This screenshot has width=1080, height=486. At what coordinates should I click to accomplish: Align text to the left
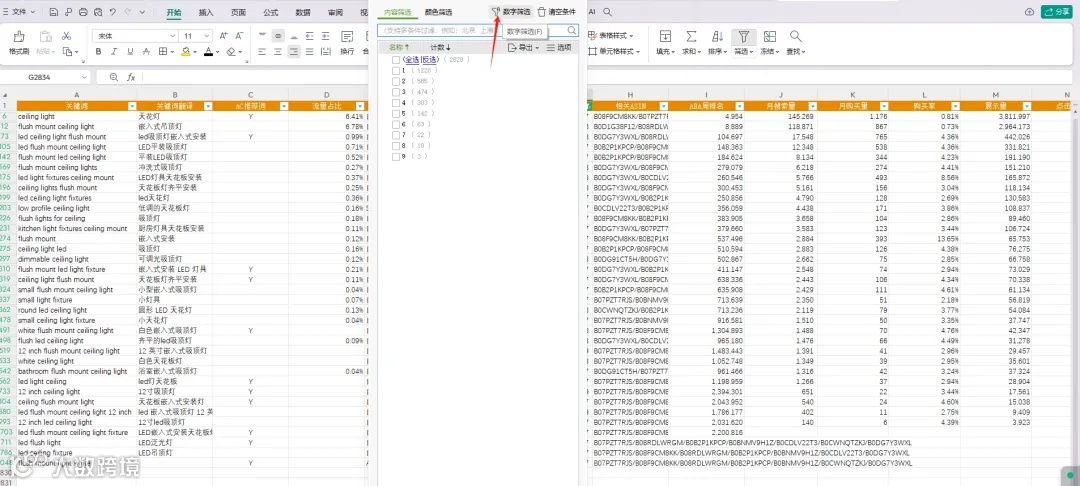(262, 52)
